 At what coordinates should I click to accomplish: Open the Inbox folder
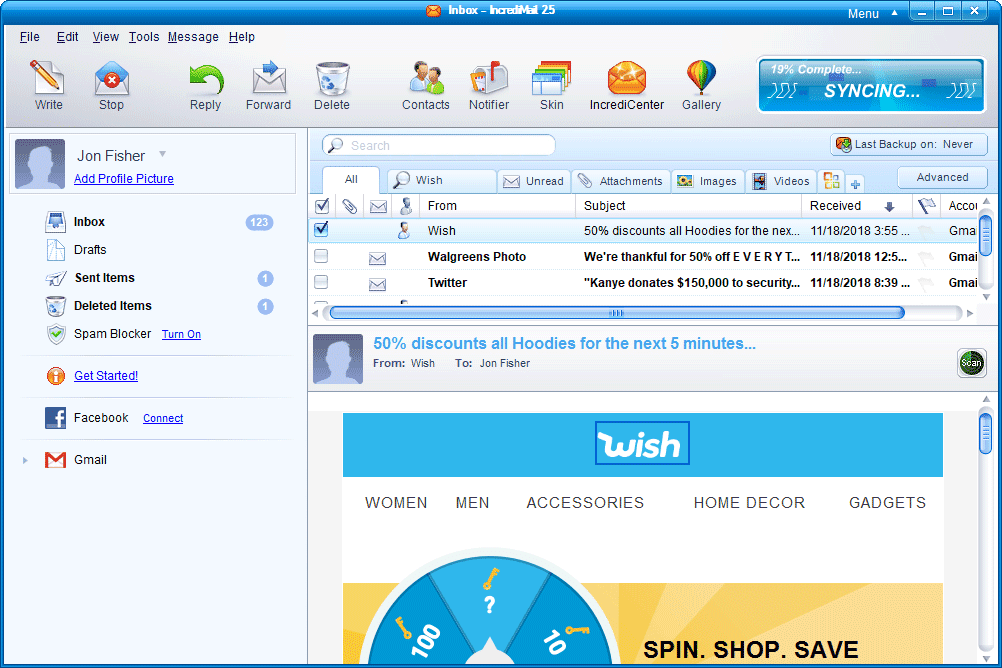coord(89,222)
